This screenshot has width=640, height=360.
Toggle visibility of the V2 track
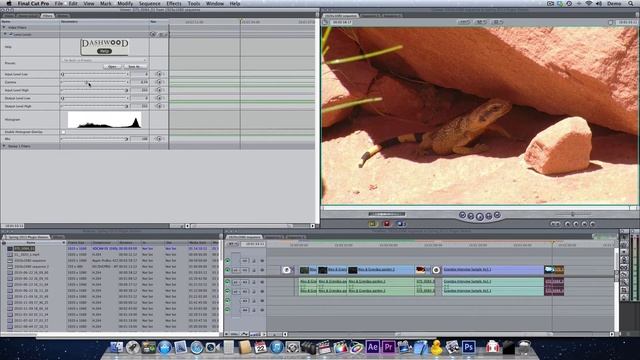227,260
